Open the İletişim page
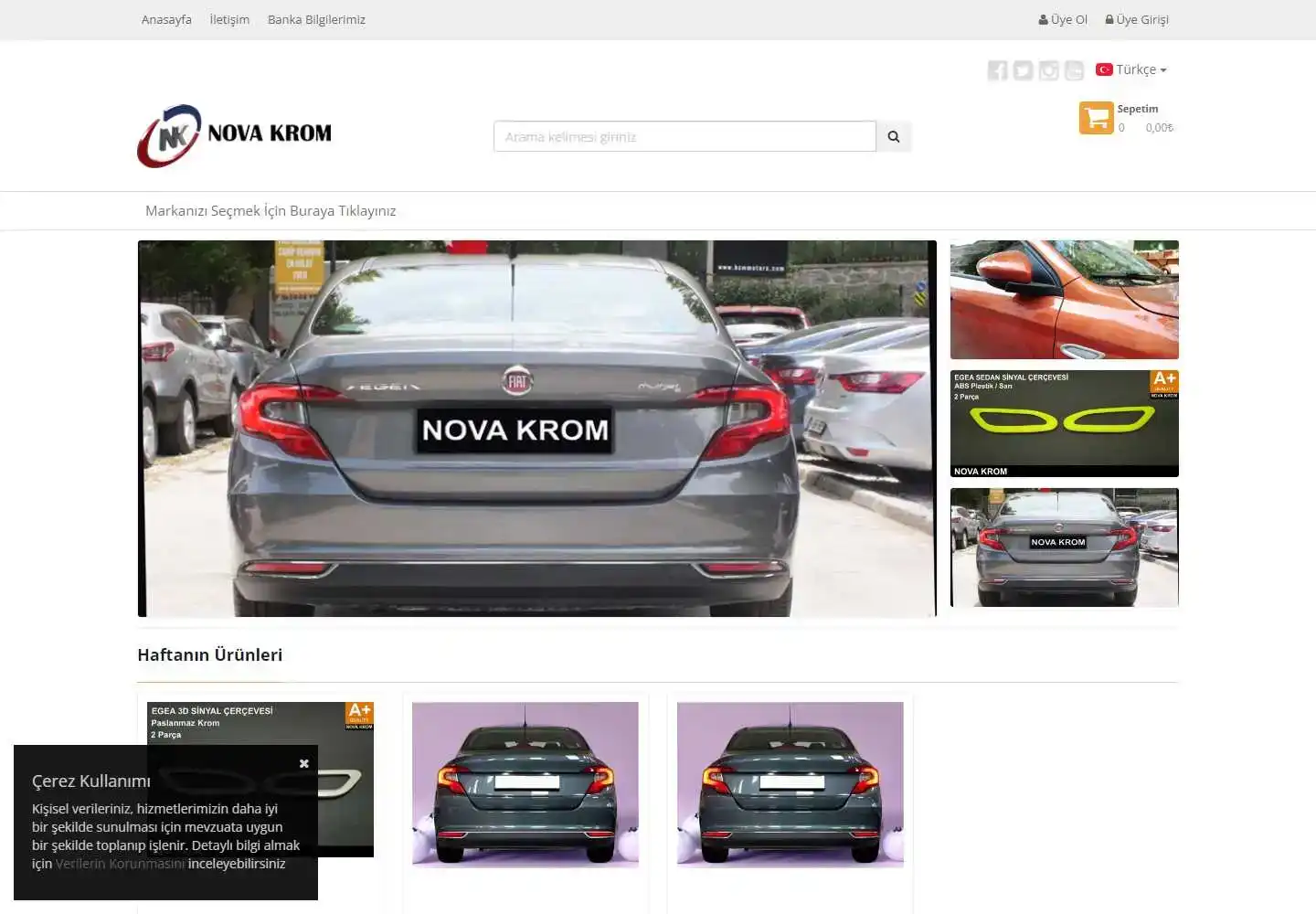The width and height of the screenshot is (1316, 914). click(229, 19)
